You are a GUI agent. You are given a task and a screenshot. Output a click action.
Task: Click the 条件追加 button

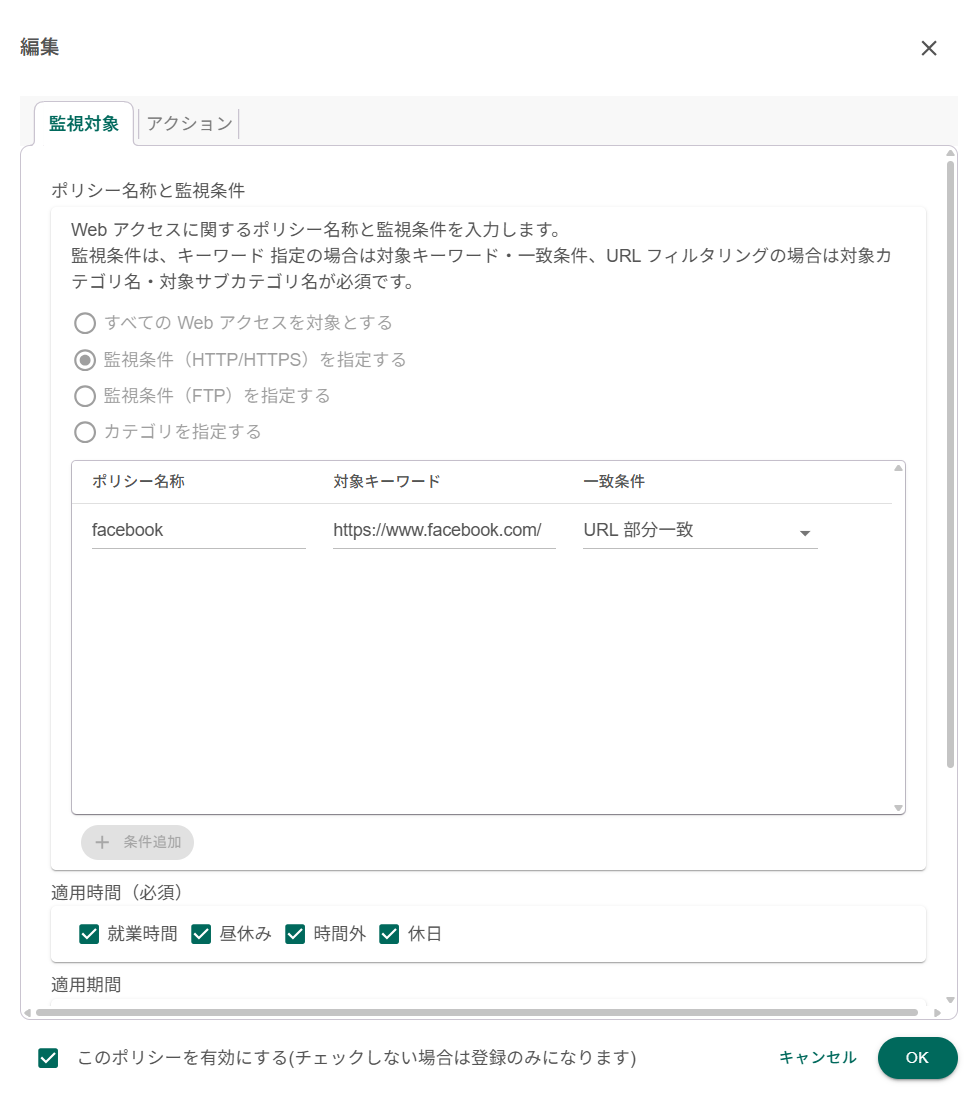137,843
